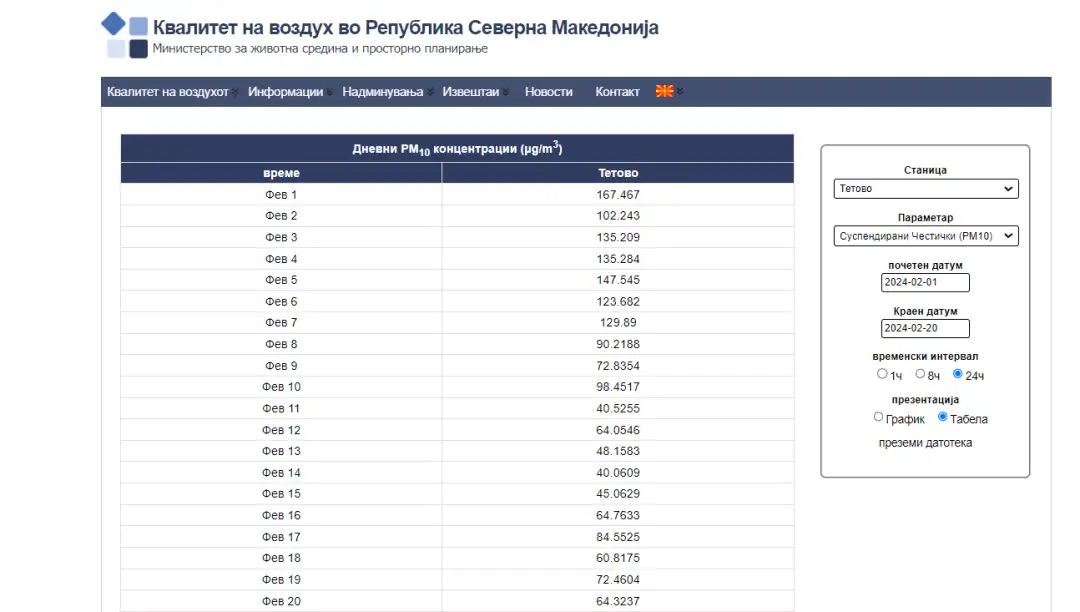Image resolution: width=1080 pixels, height=612 pixels.
Task: Open the Извештаи menu
Action: [471, 92]
